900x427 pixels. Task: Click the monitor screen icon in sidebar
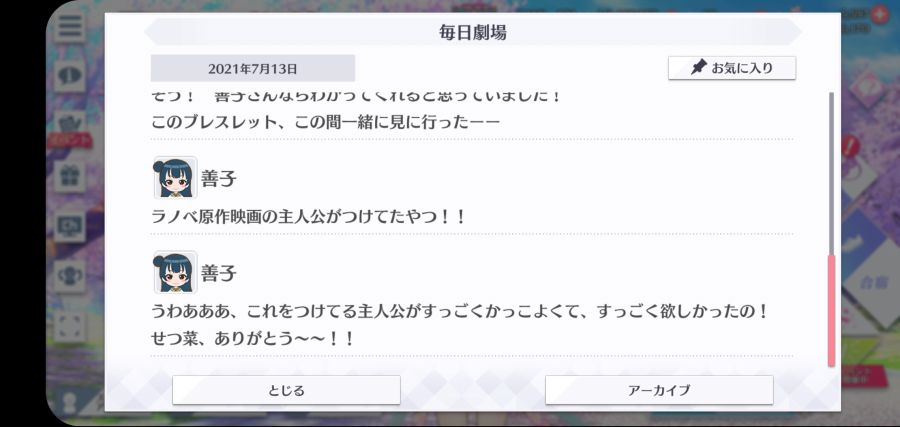(x=69, y=227)
